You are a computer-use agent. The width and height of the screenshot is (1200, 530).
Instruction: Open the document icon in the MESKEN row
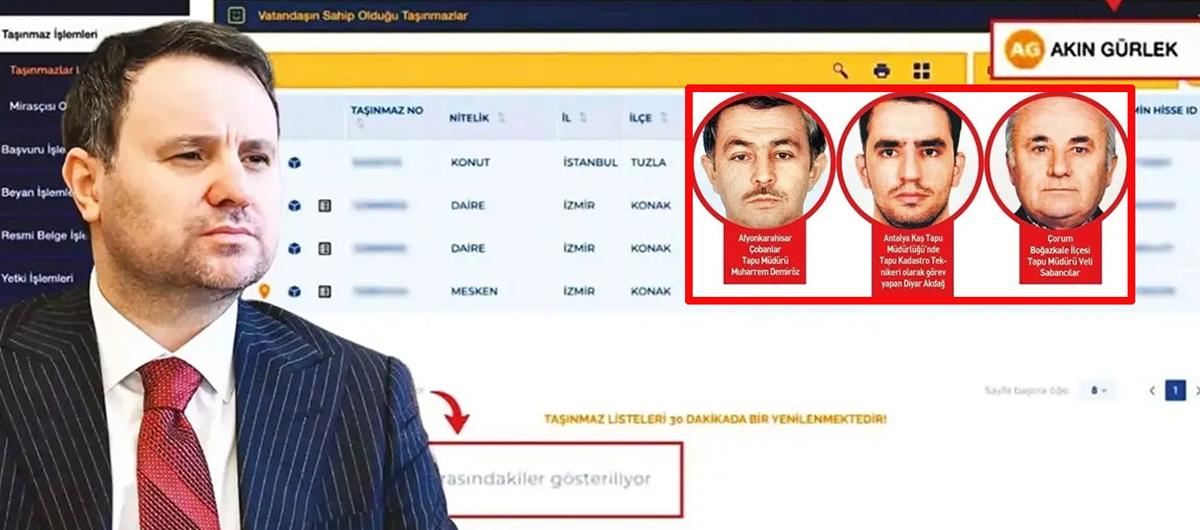324,291
